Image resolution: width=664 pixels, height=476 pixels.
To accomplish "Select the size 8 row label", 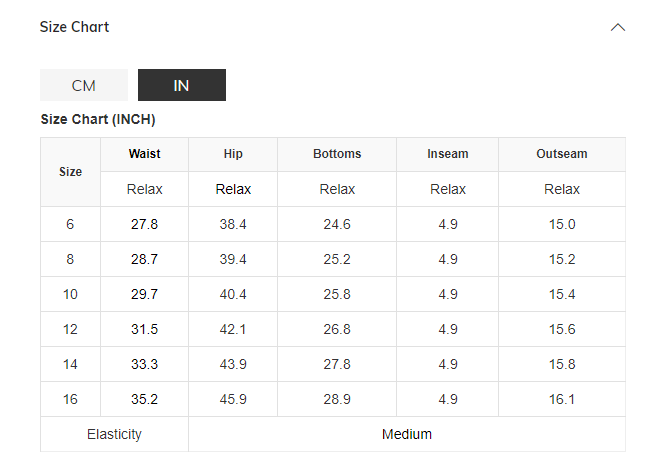I will pos(70,259).
